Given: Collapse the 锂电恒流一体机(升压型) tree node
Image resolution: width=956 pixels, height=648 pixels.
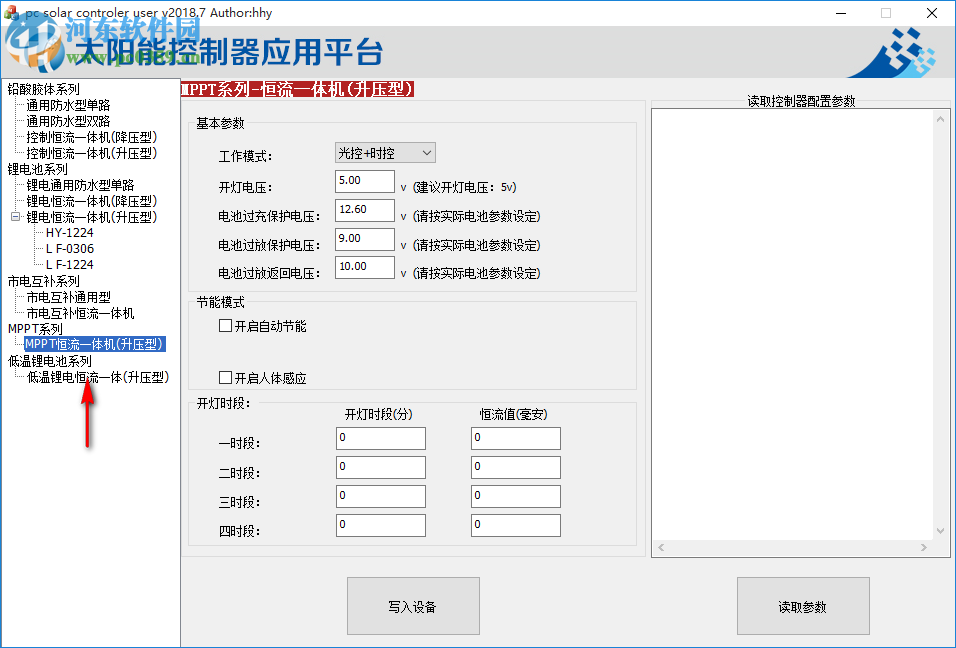Looking at the screenshot, I should [15, 216].
